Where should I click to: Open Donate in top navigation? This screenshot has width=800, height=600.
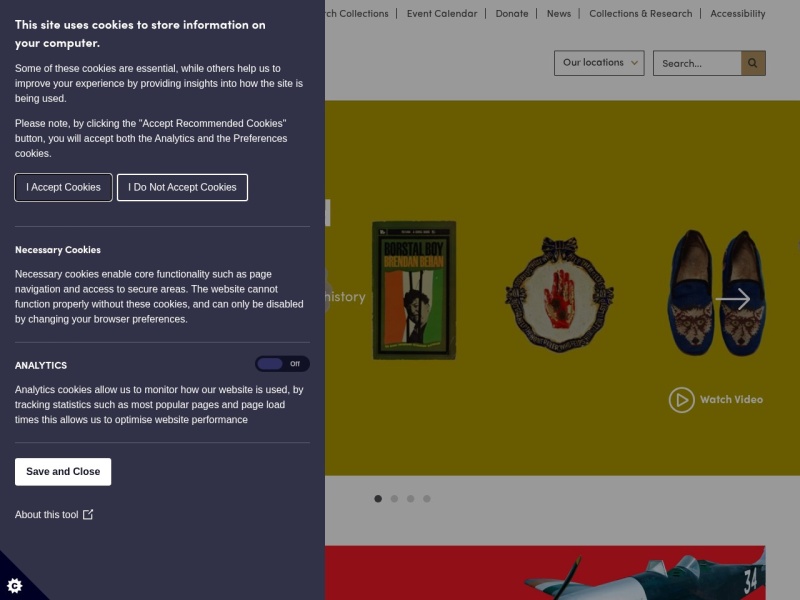(512, 14)
